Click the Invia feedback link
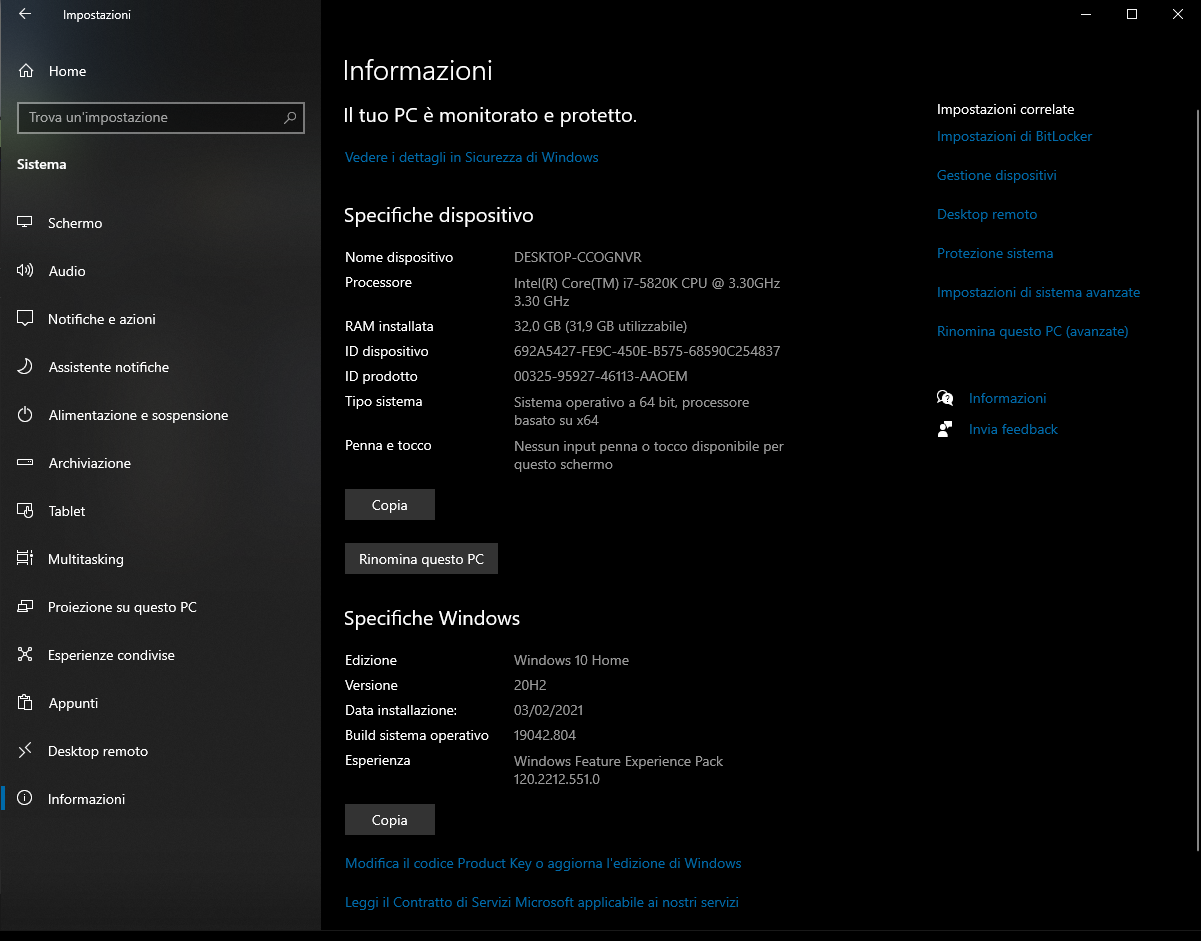1201x941 pixels. click(1013, 429)
